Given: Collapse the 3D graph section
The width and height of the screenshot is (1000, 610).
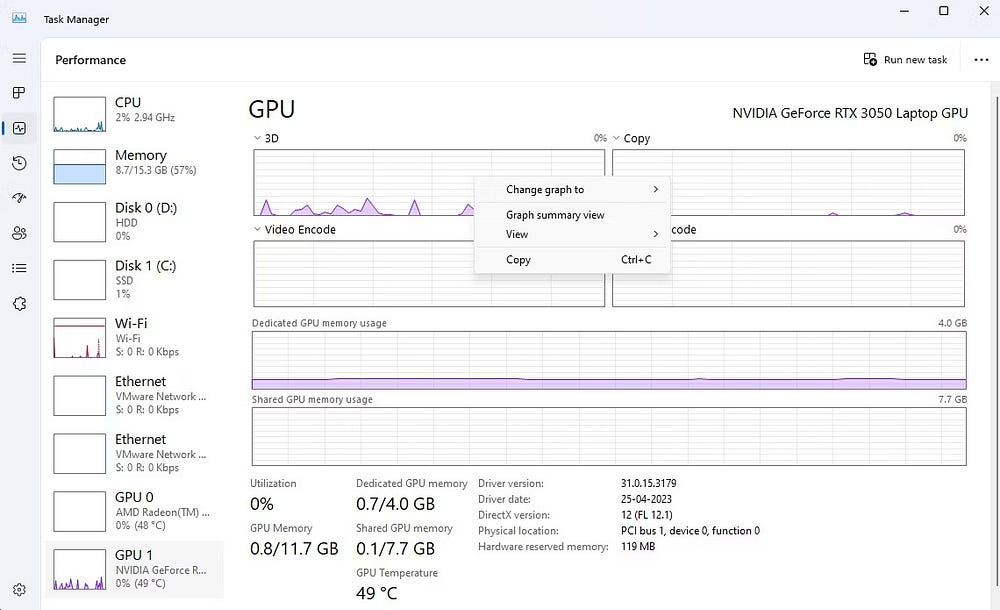Looking at the screenshot, I should [258, 137].
